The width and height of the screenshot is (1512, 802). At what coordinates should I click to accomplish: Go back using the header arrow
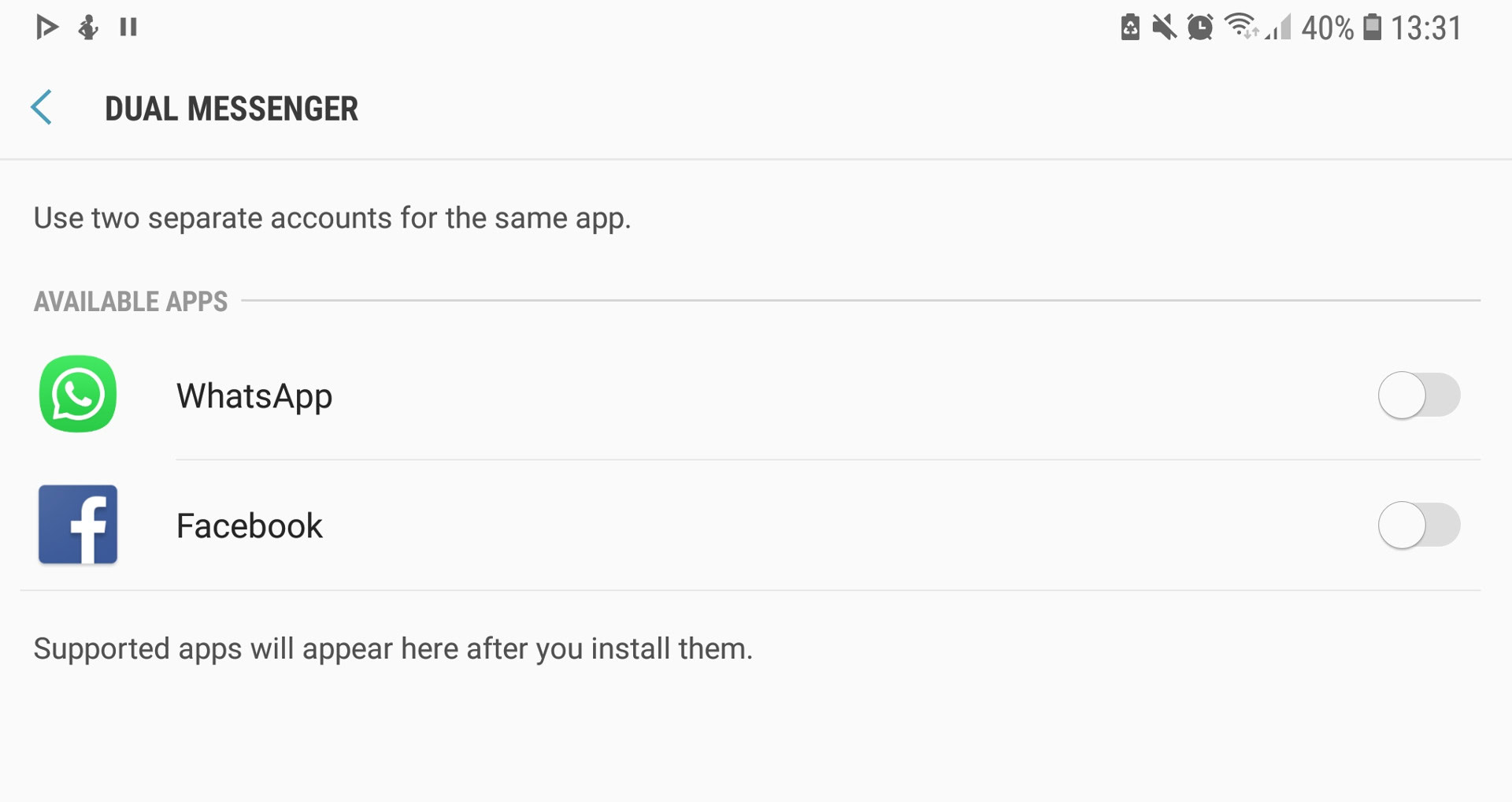(42, 108)
